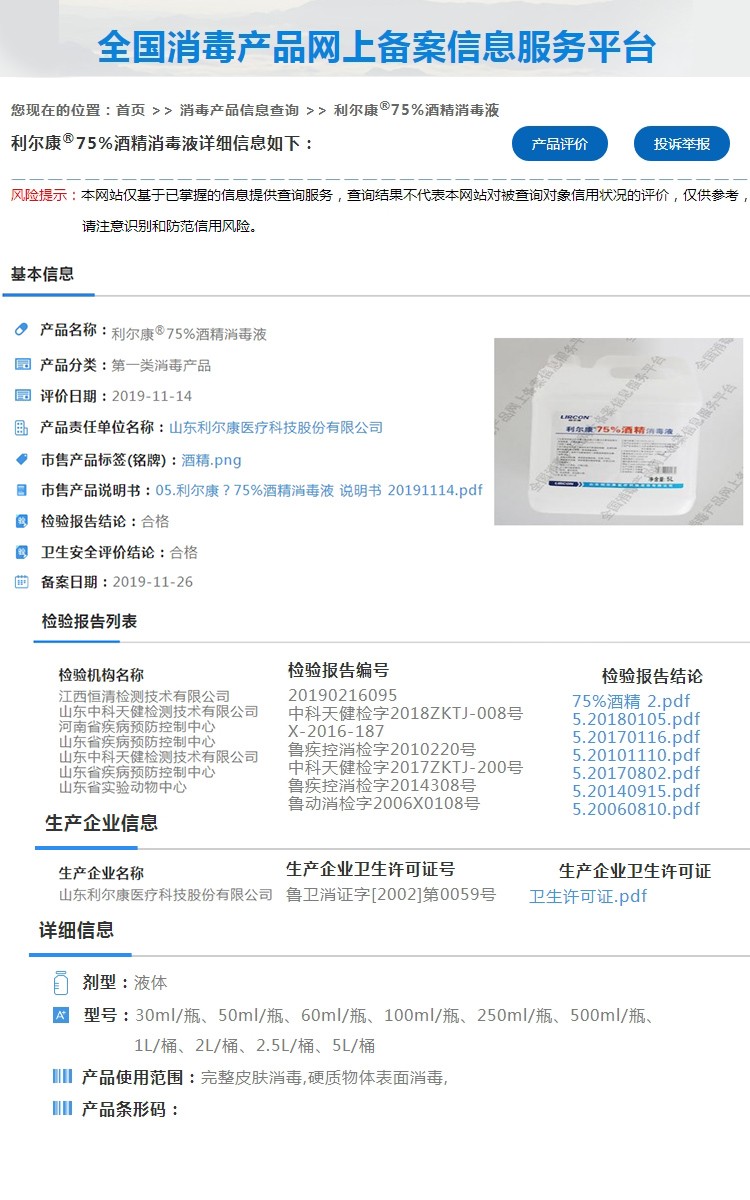This screenshot has height=1200, width=750.
Task: Click the barcode icon beside 产品使用范围
Action: 62,1077
